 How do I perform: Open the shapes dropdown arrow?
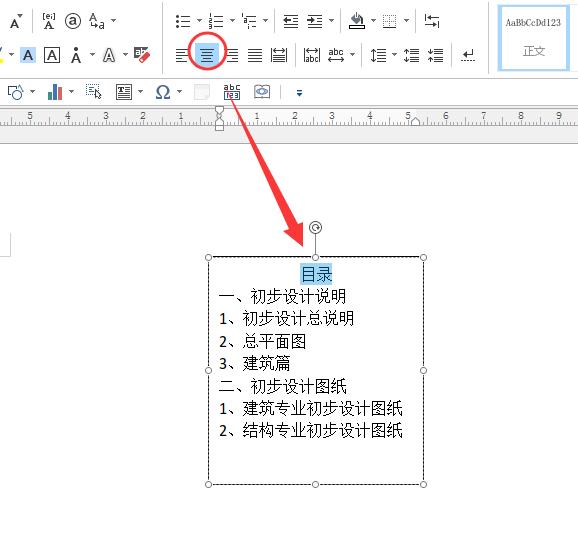click(x=32, y=91)
